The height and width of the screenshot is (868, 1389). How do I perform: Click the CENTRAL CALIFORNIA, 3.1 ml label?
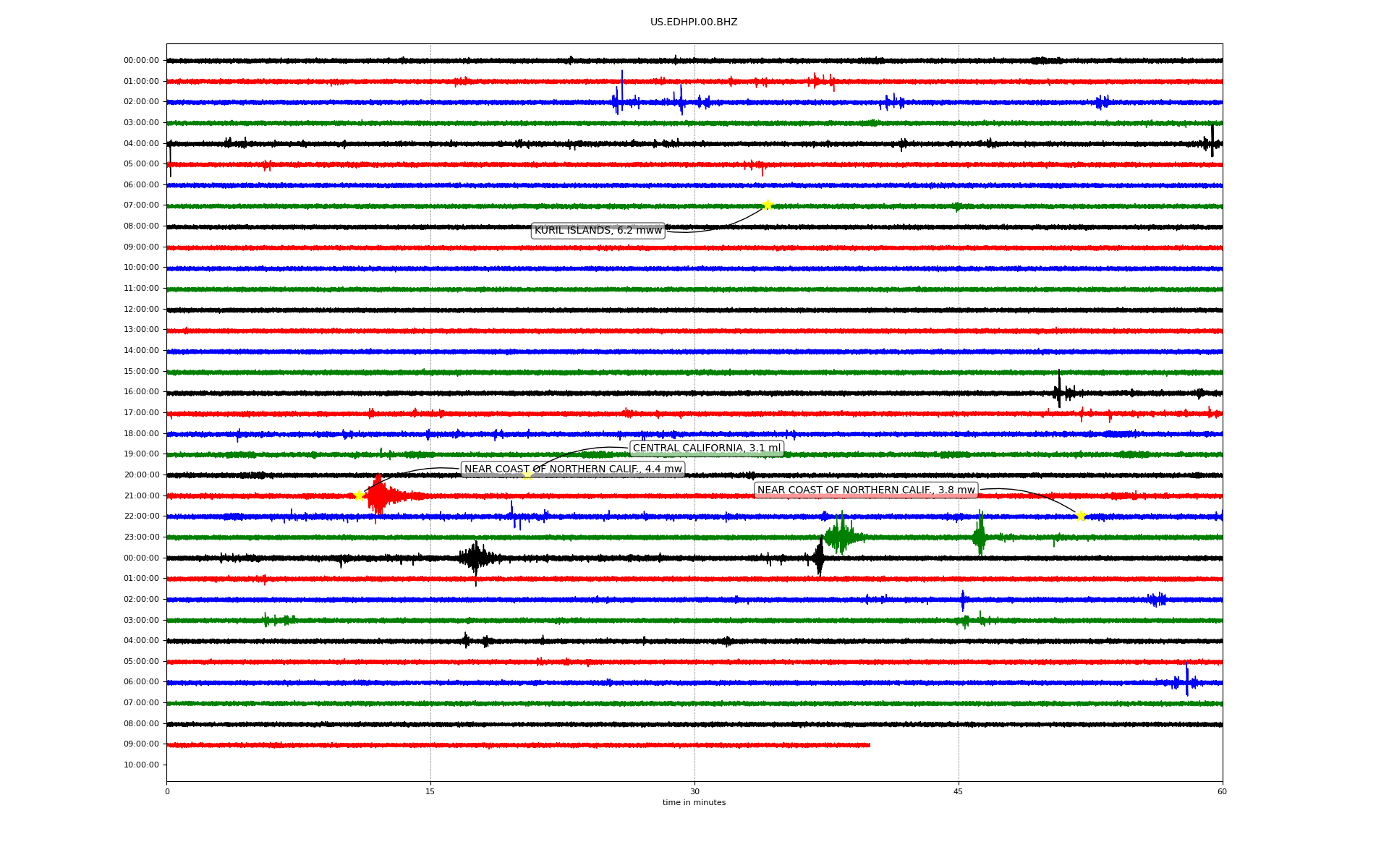[x=706, y=448]
